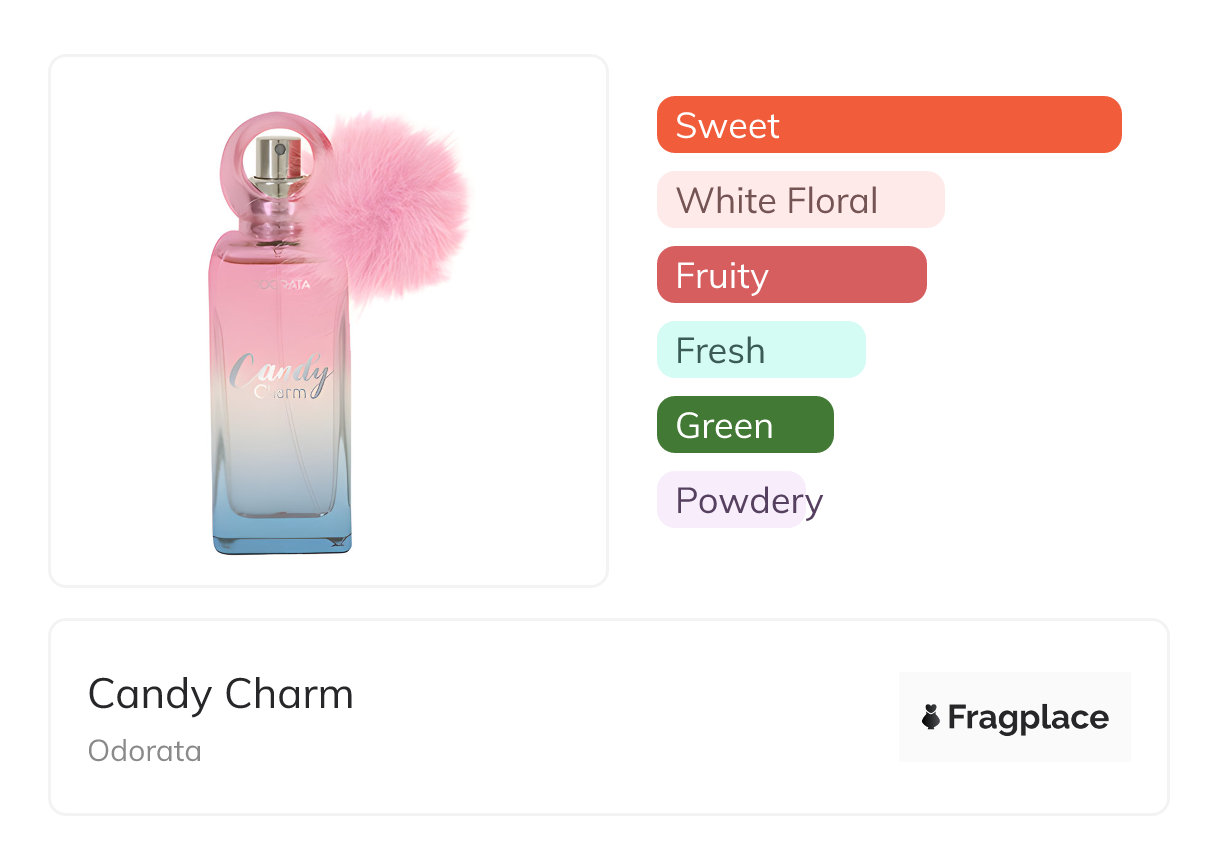Screen dimensions: 1218x864
Task: Click the word Charm on the bottle
Action: click(x=281, y=392)
